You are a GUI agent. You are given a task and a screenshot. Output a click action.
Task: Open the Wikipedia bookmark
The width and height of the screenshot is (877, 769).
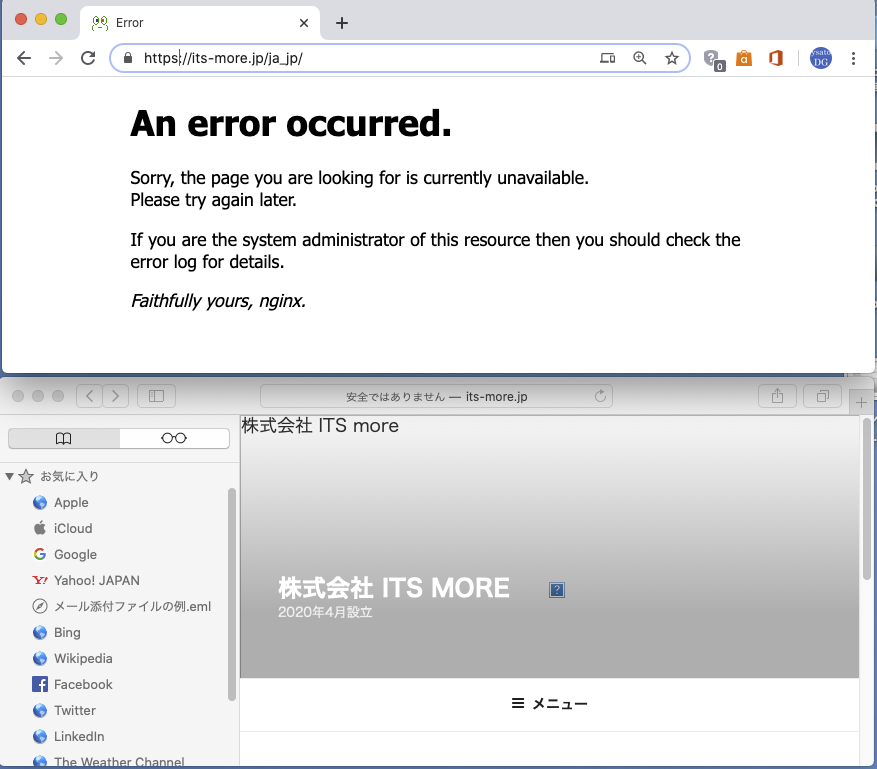pyautogui.click(x=83, y=658)
